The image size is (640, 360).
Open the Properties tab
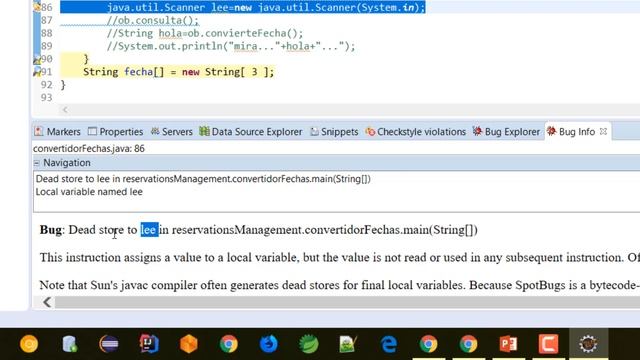point(116,132)
